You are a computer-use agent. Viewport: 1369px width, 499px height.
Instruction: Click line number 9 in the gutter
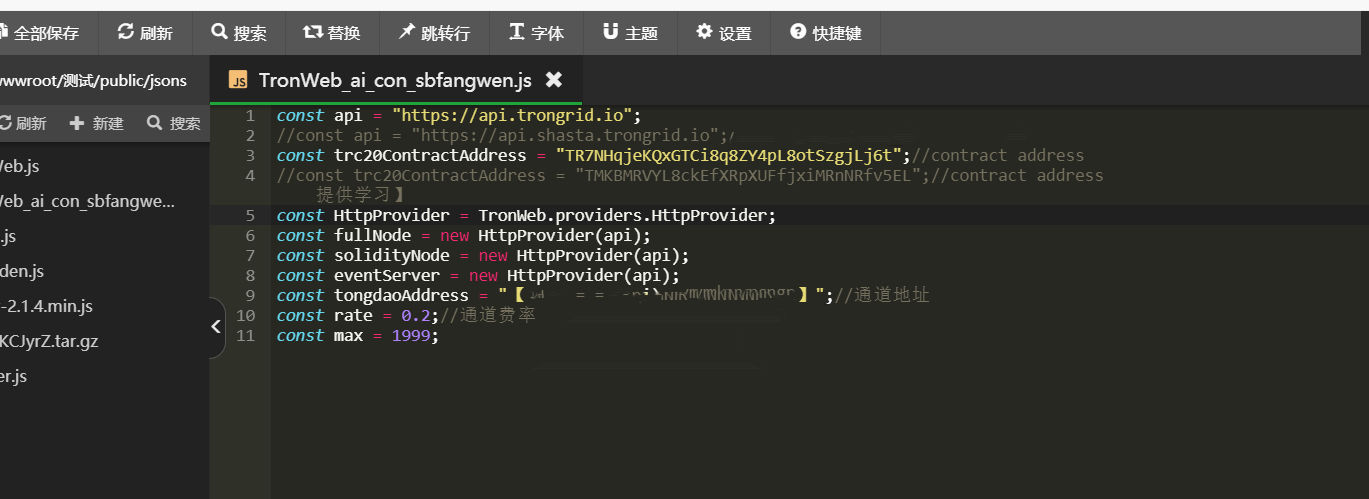tap(251, 295)
